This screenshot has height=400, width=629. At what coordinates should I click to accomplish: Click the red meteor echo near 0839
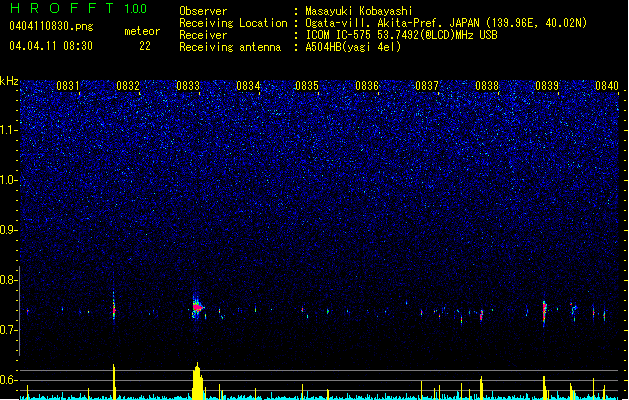coord(544,311)
